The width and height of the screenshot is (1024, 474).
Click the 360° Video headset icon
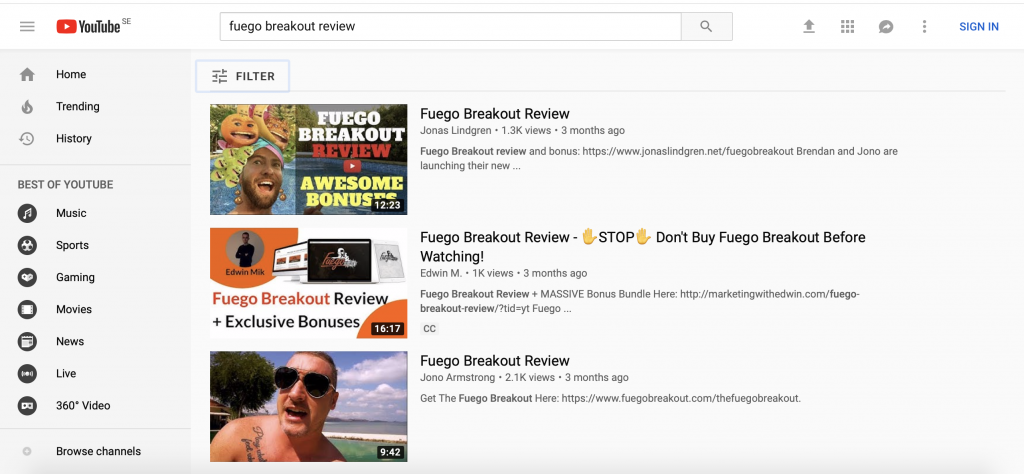pyautogui.click(x=27, y=405)
